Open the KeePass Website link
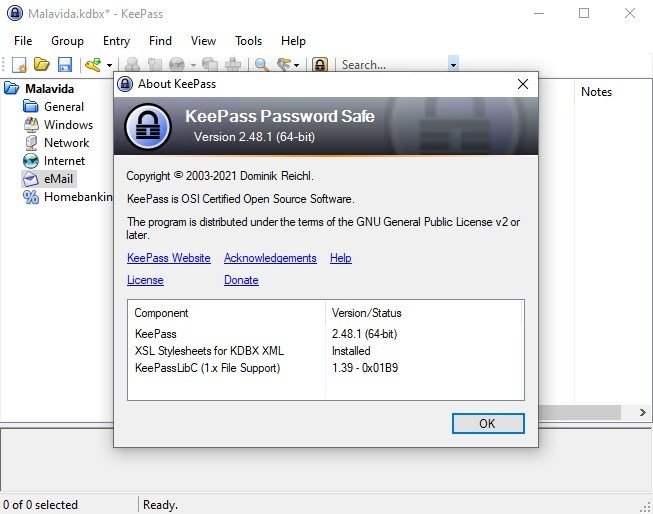 (x=169, y=258)
